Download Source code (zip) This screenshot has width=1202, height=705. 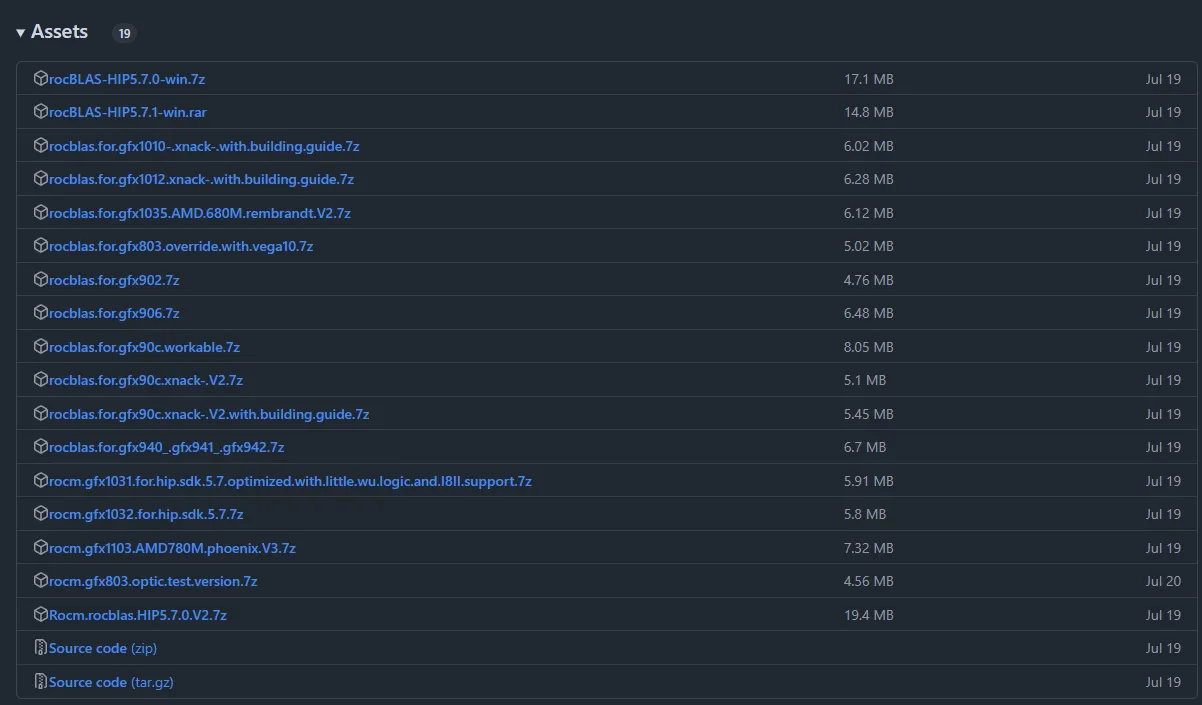103,648
